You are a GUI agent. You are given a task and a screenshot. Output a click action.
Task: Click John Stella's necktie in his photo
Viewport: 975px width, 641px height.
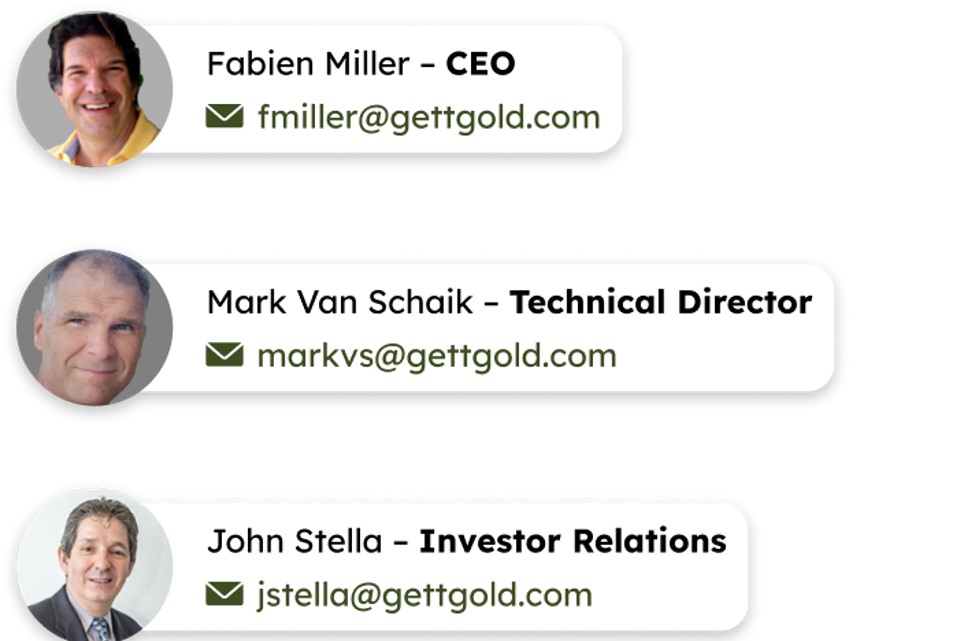click(x=100, y=629)
